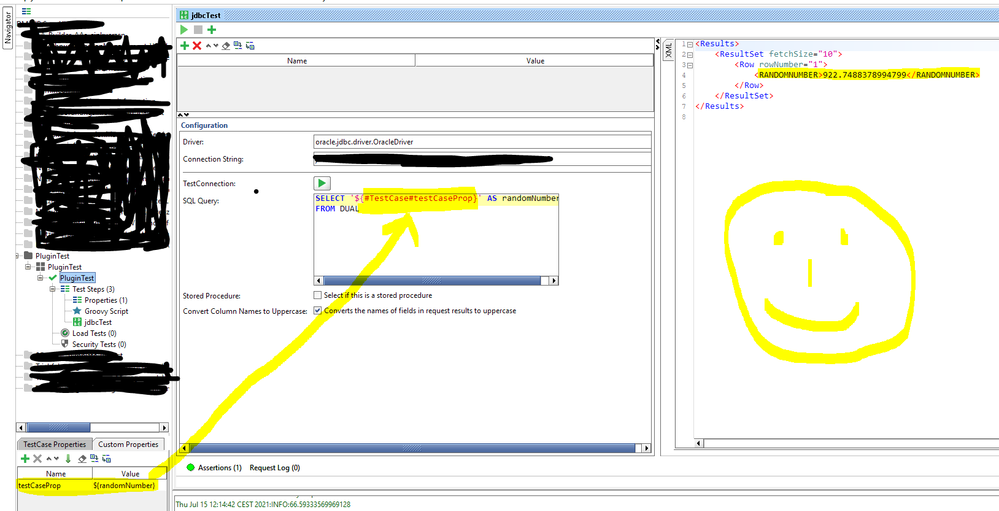Show the Assertions (1) panel

pos(214,467)
